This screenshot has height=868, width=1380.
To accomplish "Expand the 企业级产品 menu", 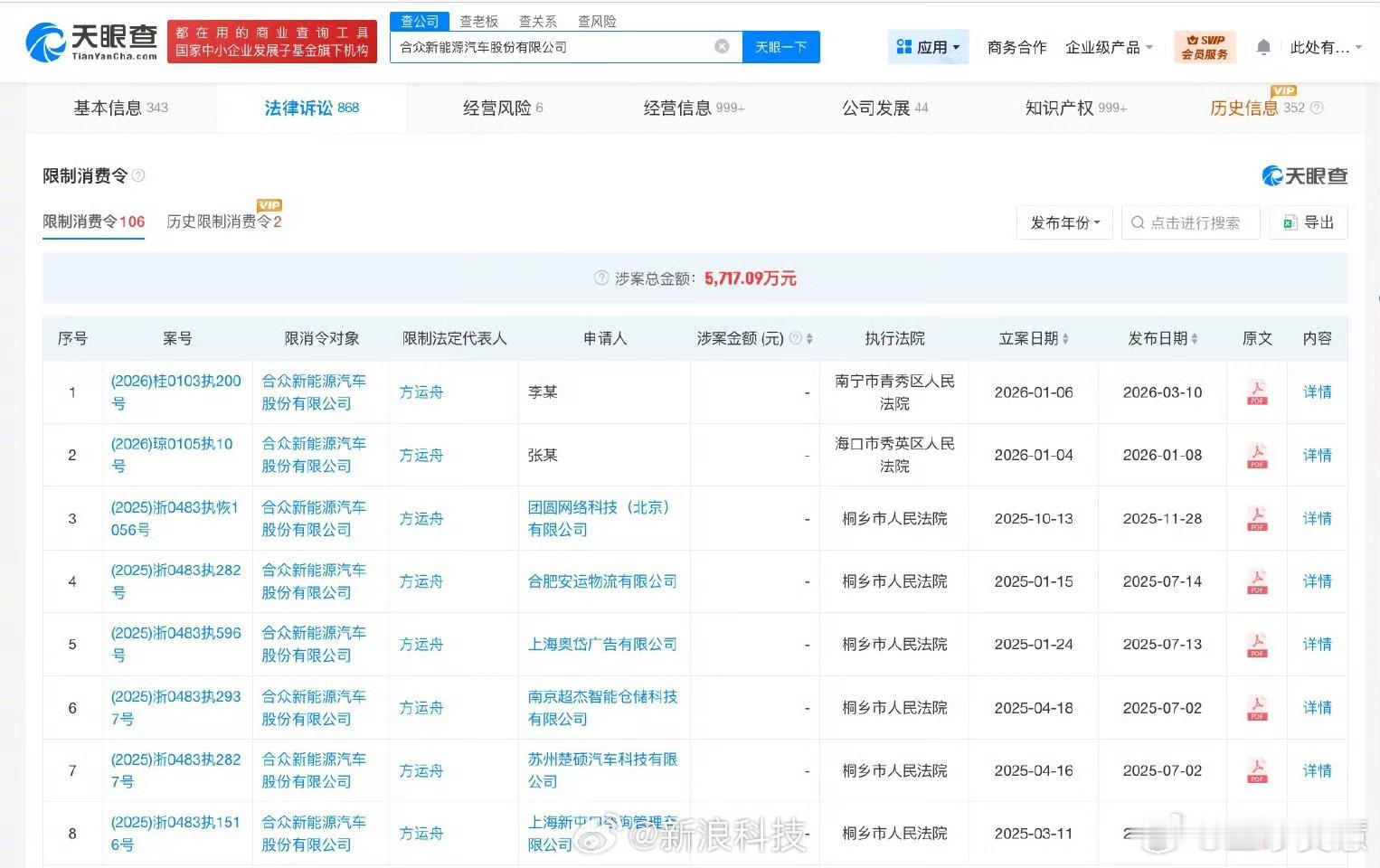I will click(x=1109, y=47).
